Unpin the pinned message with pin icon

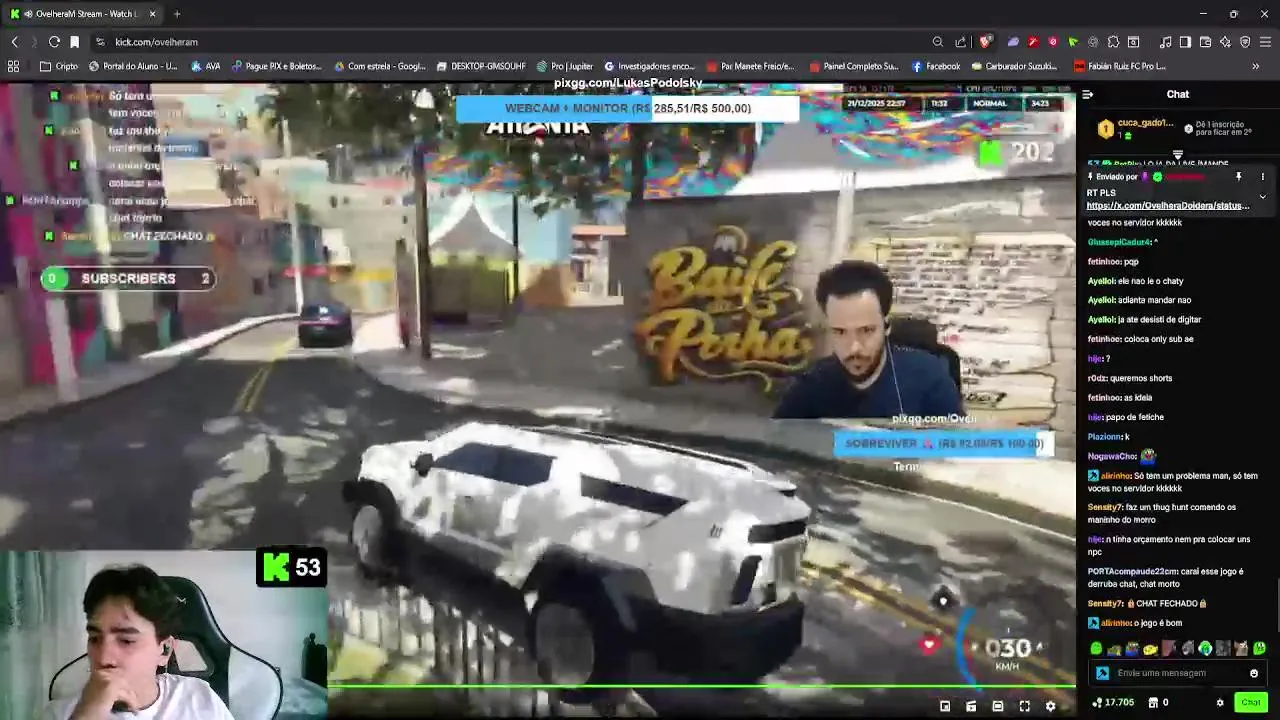click(1238, 177)
